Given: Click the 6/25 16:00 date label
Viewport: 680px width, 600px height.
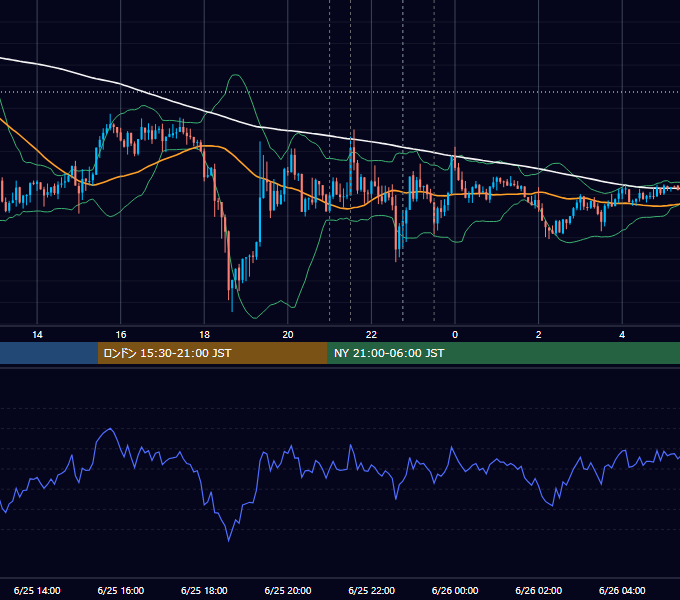Looking at the screenshot, I should coord(121,590).
